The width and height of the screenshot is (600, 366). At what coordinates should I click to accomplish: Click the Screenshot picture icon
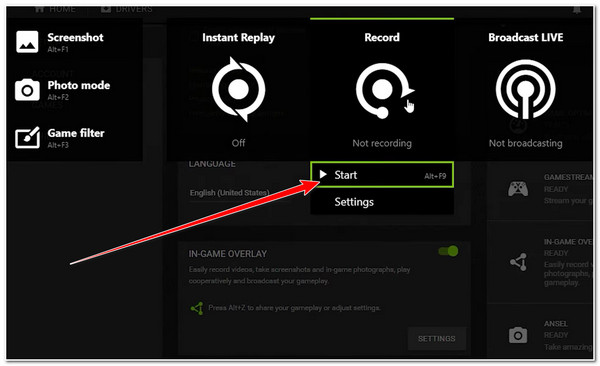pos(27,42)
